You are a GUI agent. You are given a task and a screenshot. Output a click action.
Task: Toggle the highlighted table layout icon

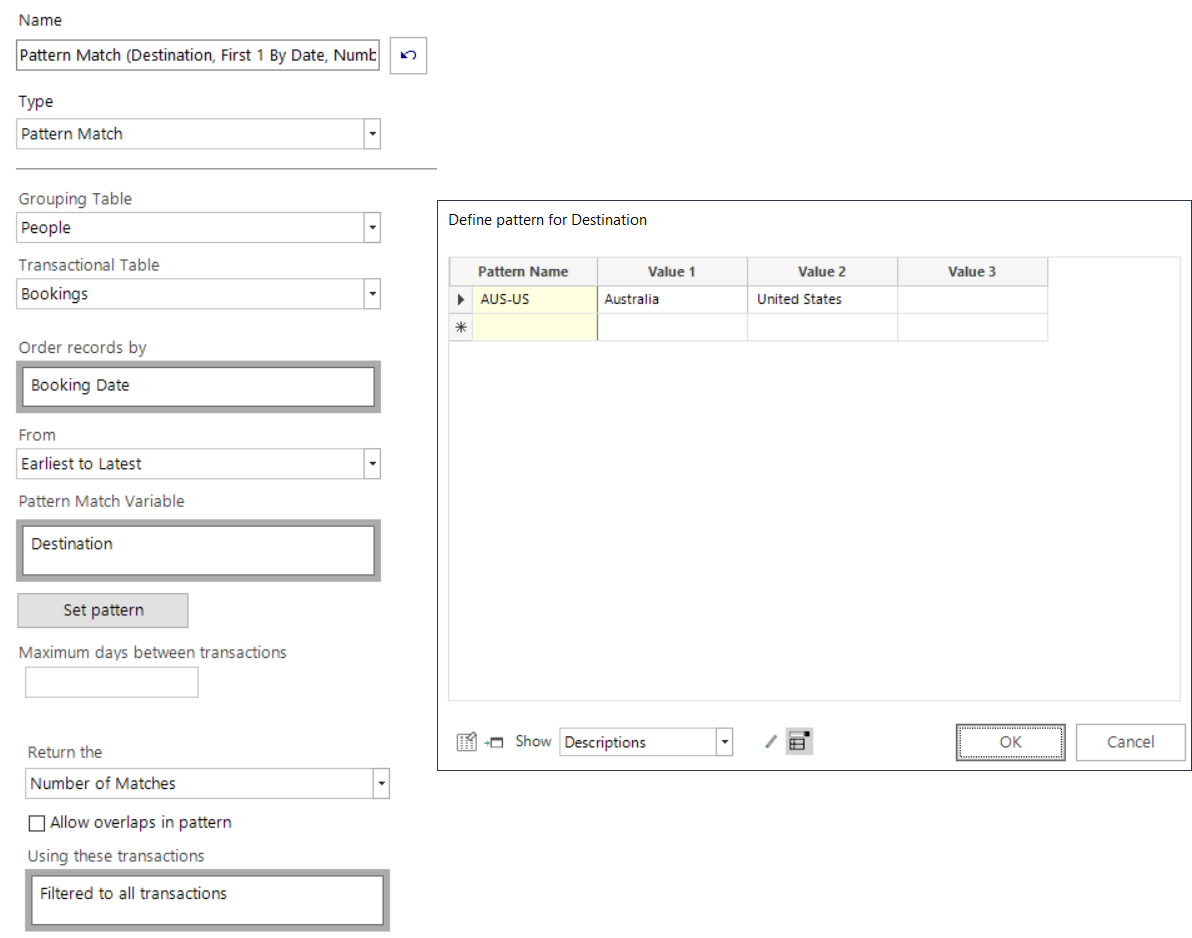coord(799,742)
